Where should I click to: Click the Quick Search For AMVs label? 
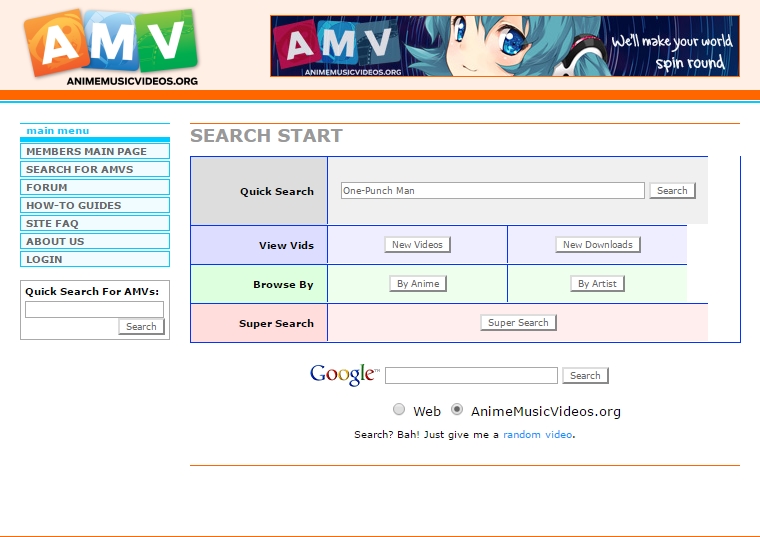click(92, 291)
